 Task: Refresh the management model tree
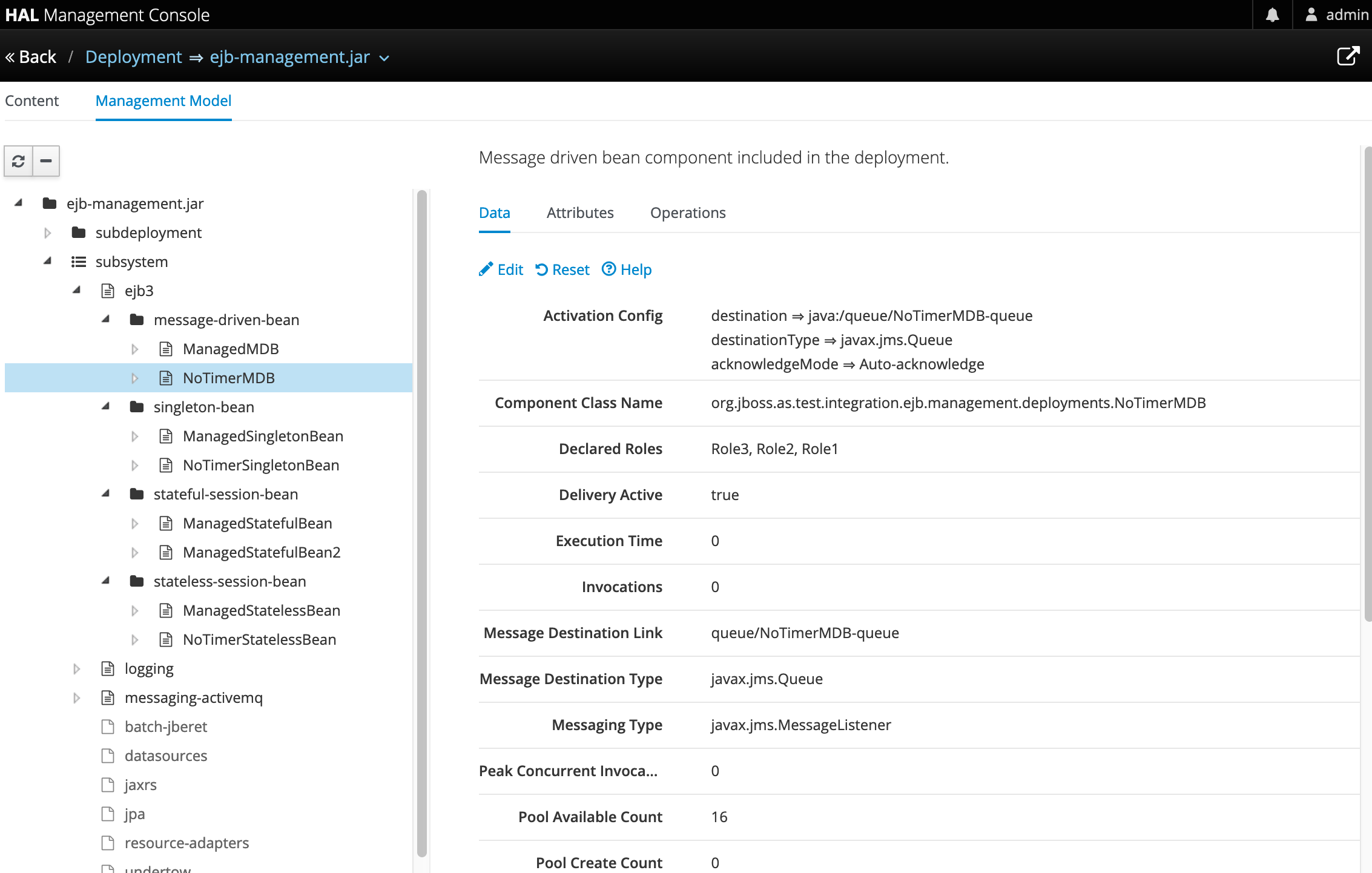pos(19,161)
